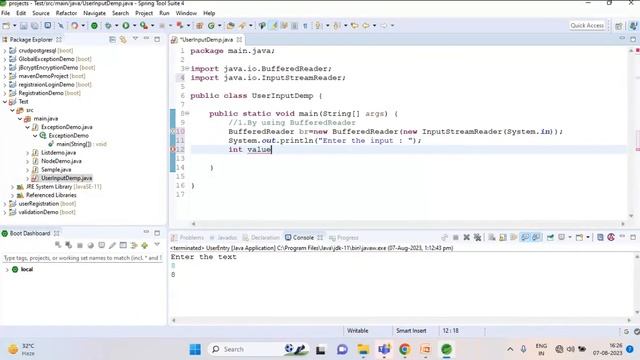Click the Debug bug icon in the toolbar
Viewport: 640px width, 360px height.
tap(108, 26)
